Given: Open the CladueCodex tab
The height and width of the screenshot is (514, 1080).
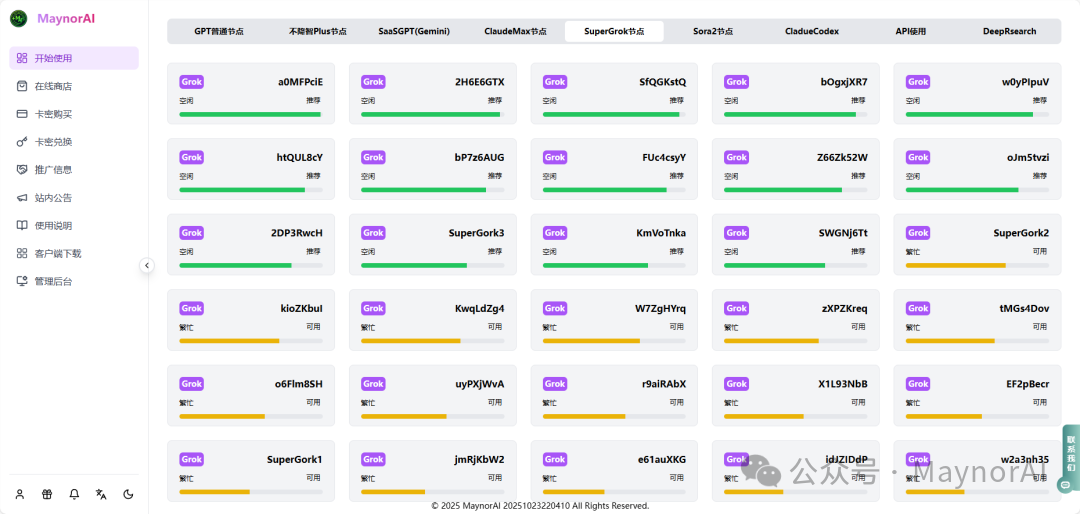Looking at the screenshot, I should 811,32.
